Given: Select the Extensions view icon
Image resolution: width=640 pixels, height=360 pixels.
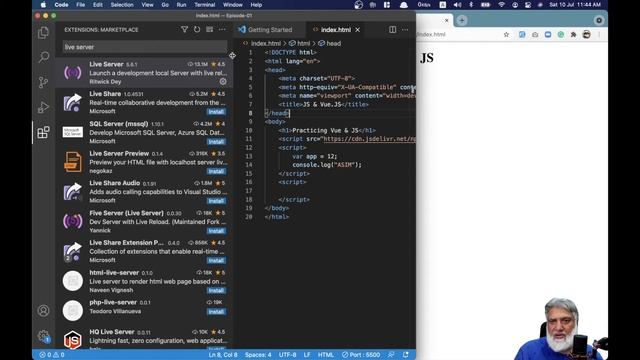Looking at the screenshot, I should tap(43, 132).
